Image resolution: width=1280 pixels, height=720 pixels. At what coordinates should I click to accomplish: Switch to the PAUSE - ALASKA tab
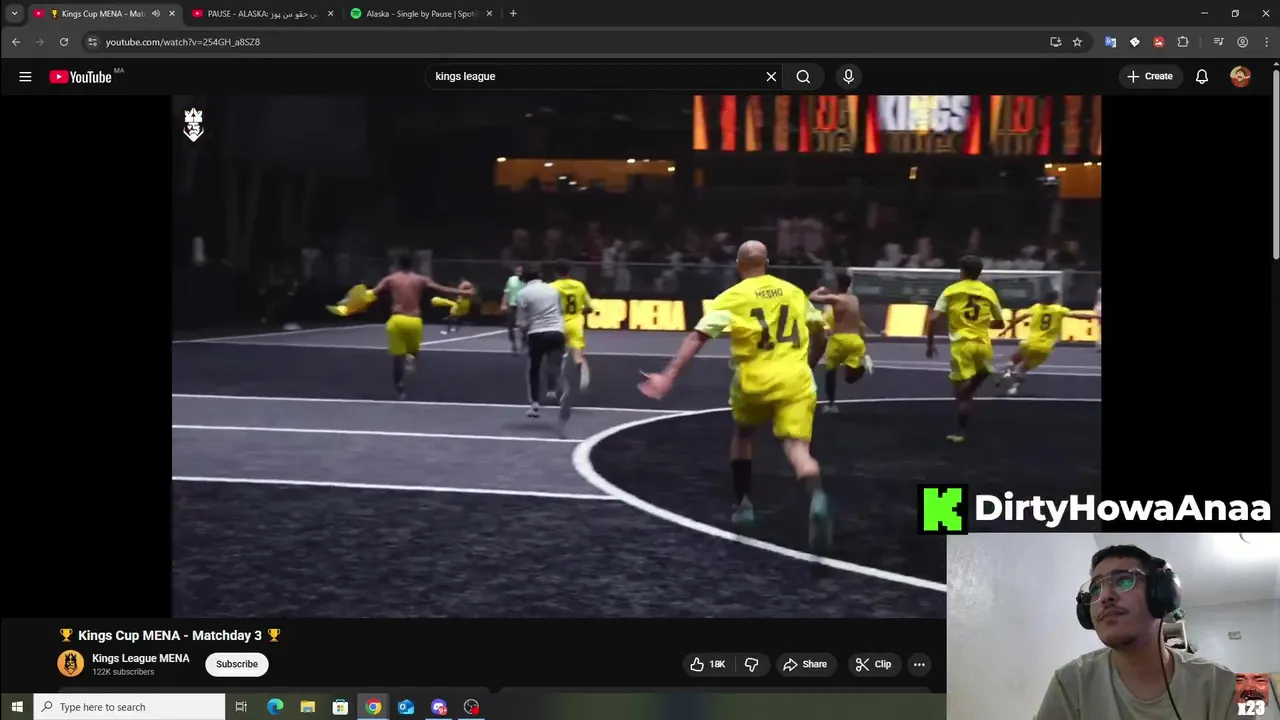coord(262,14)
